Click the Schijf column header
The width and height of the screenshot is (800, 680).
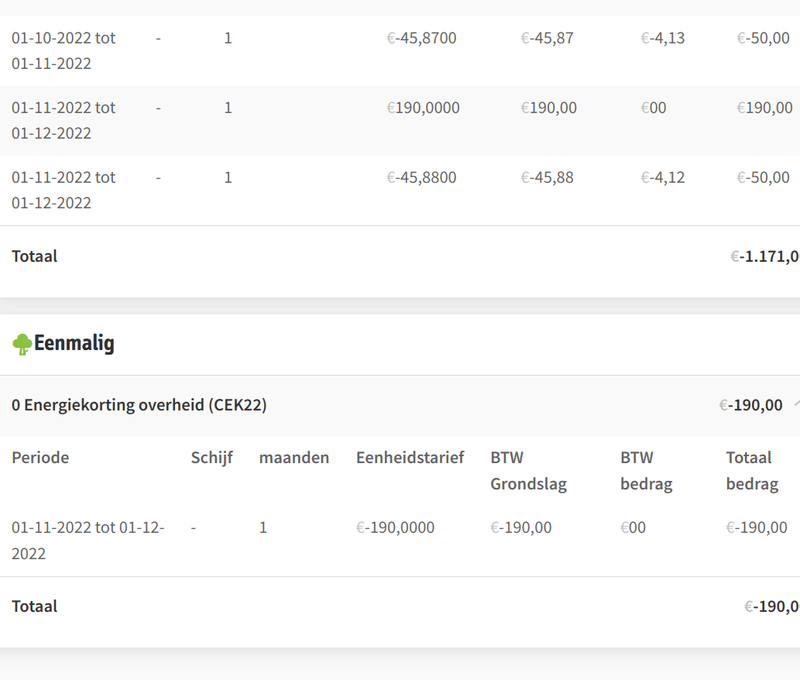click(212, 458)
